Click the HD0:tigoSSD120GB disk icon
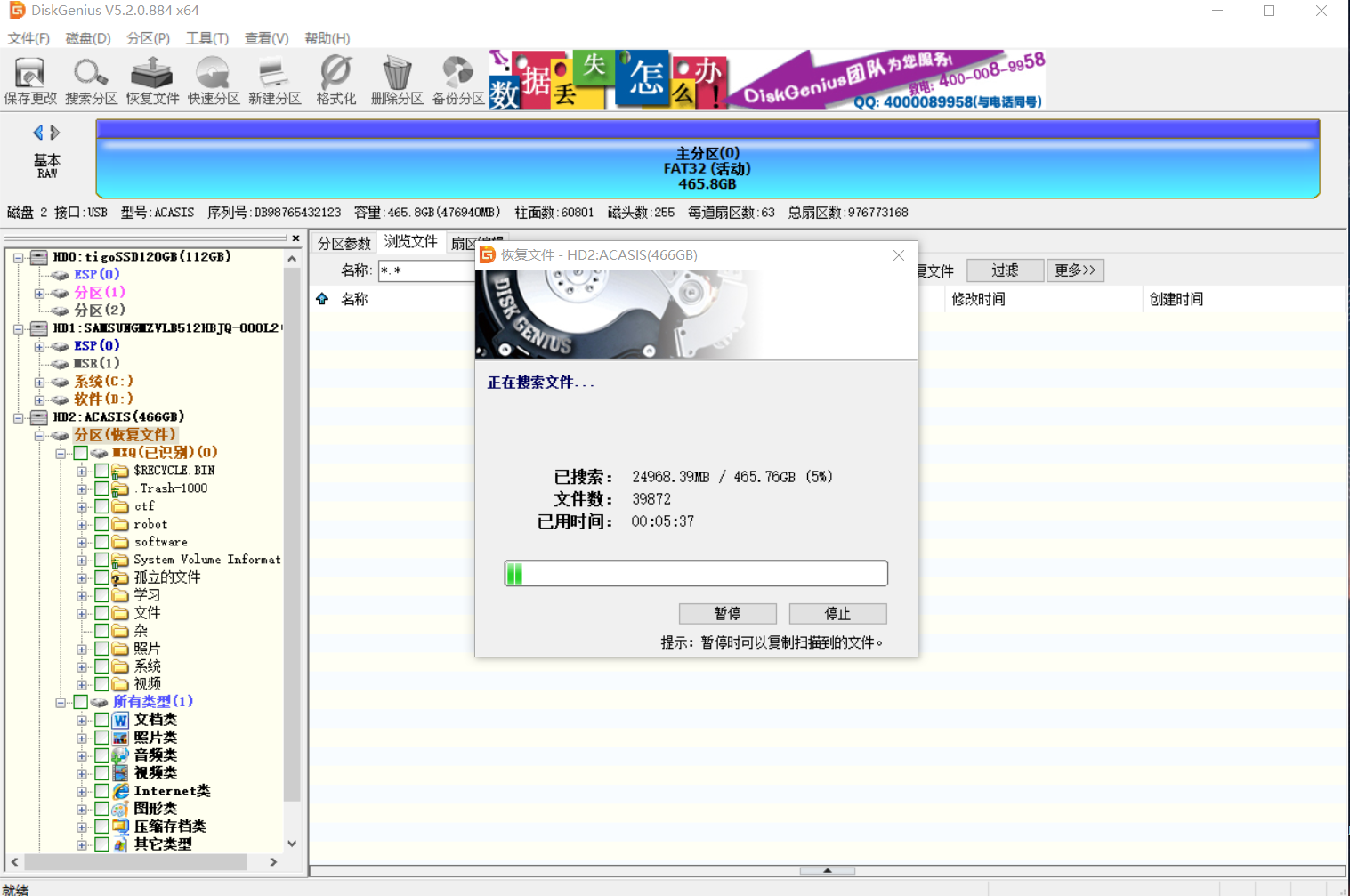The width and height of the screenshot is (1350, 896). (x=39, y=257)
